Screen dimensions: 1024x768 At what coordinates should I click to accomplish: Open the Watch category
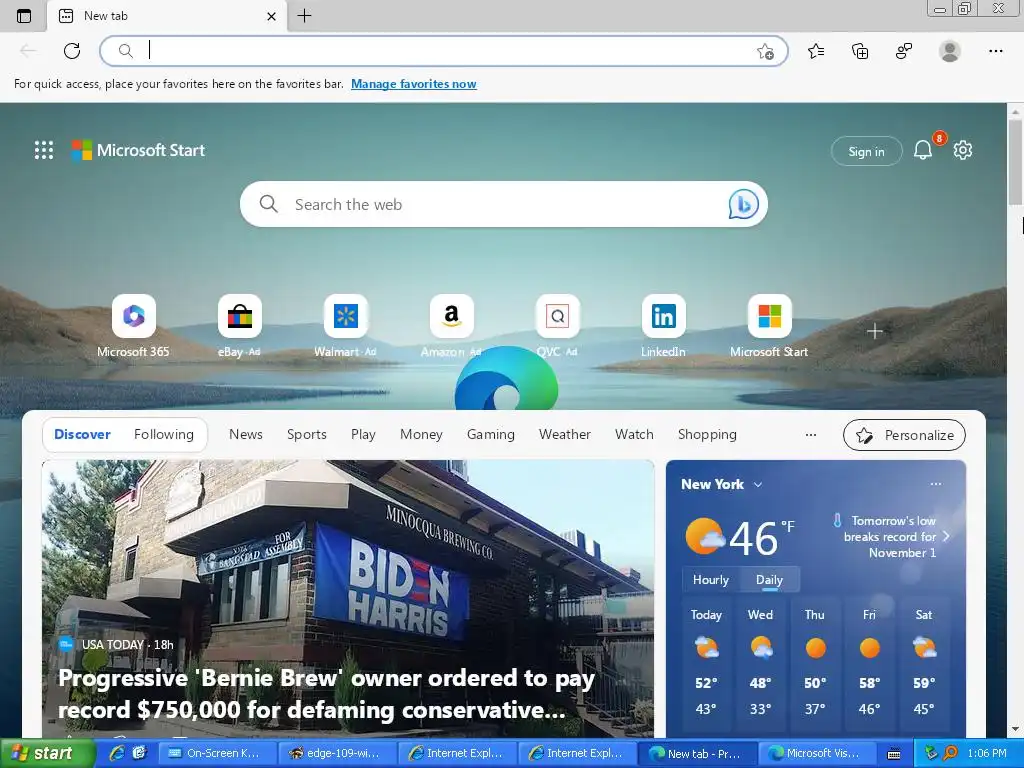(x=634, y=434)
